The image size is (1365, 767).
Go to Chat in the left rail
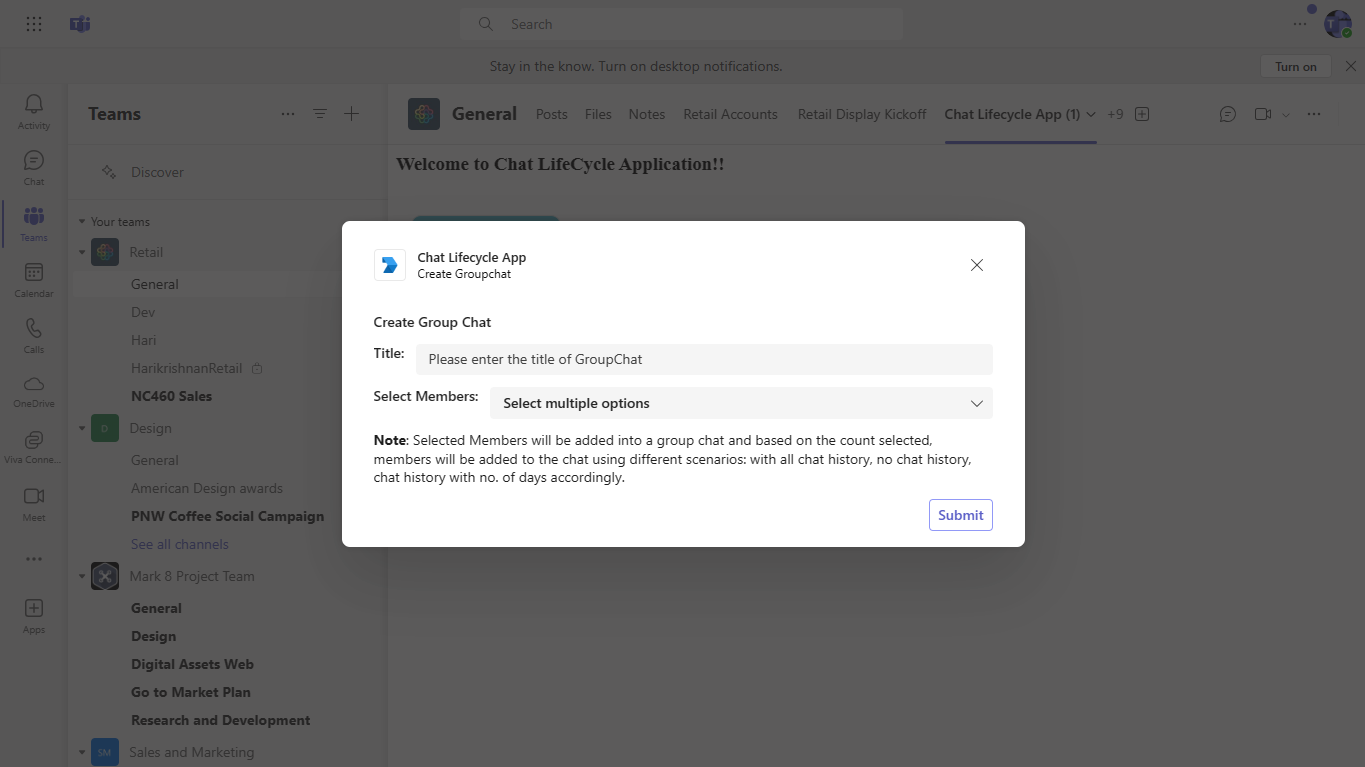[34, 167]
